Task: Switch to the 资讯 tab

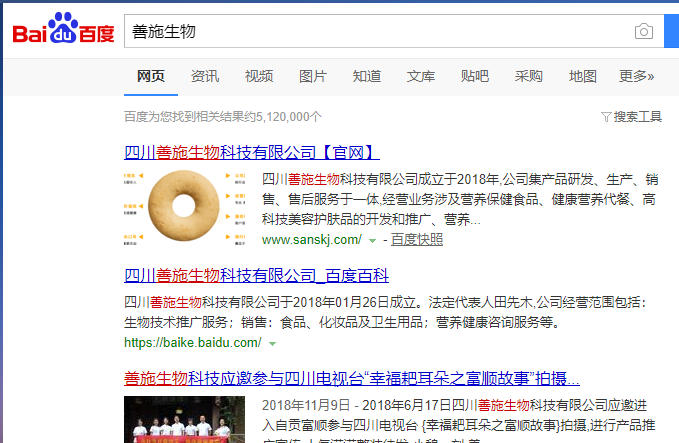Action: pos(205,76)
